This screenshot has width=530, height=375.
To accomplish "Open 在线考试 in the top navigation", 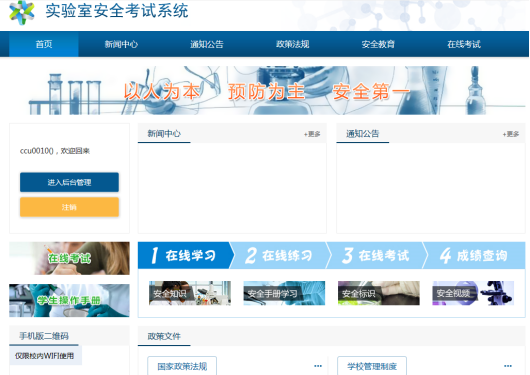I will tap(464, 44).
